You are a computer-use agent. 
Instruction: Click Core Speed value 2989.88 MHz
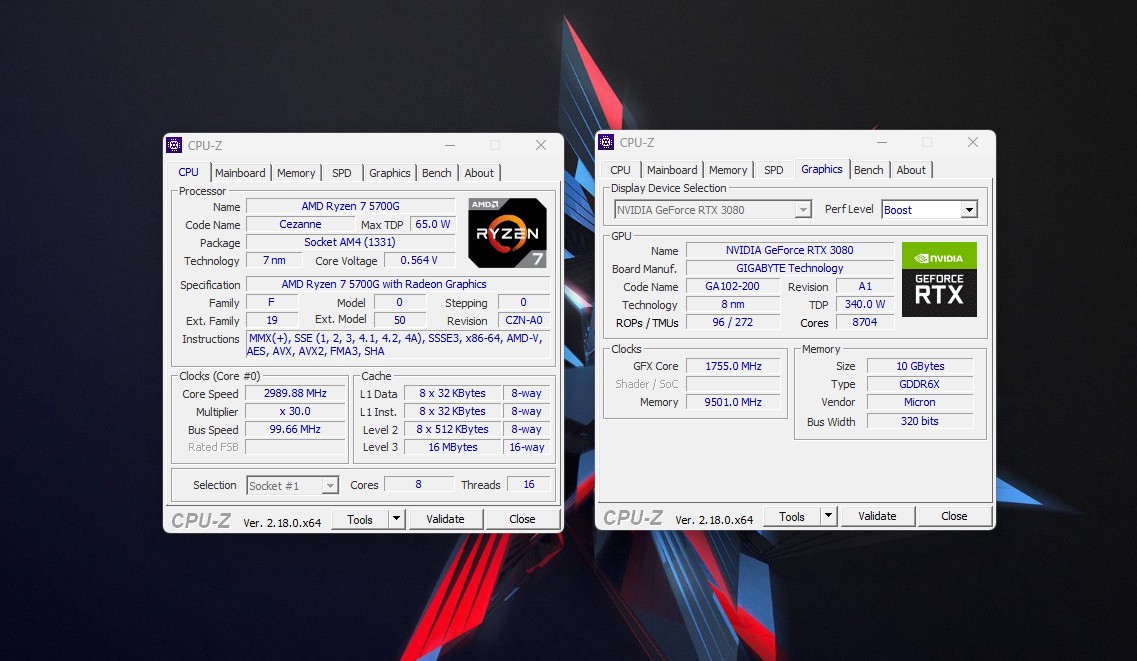295,394
